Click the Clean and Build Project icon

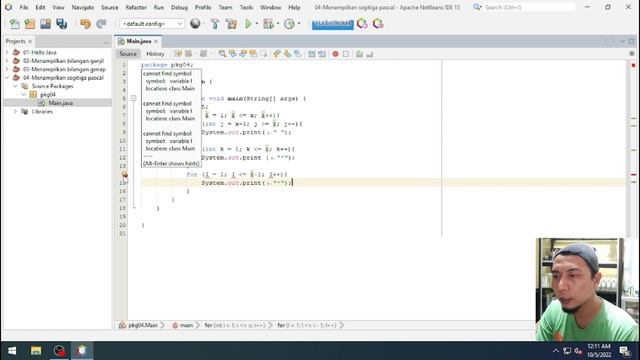point(231,24)
